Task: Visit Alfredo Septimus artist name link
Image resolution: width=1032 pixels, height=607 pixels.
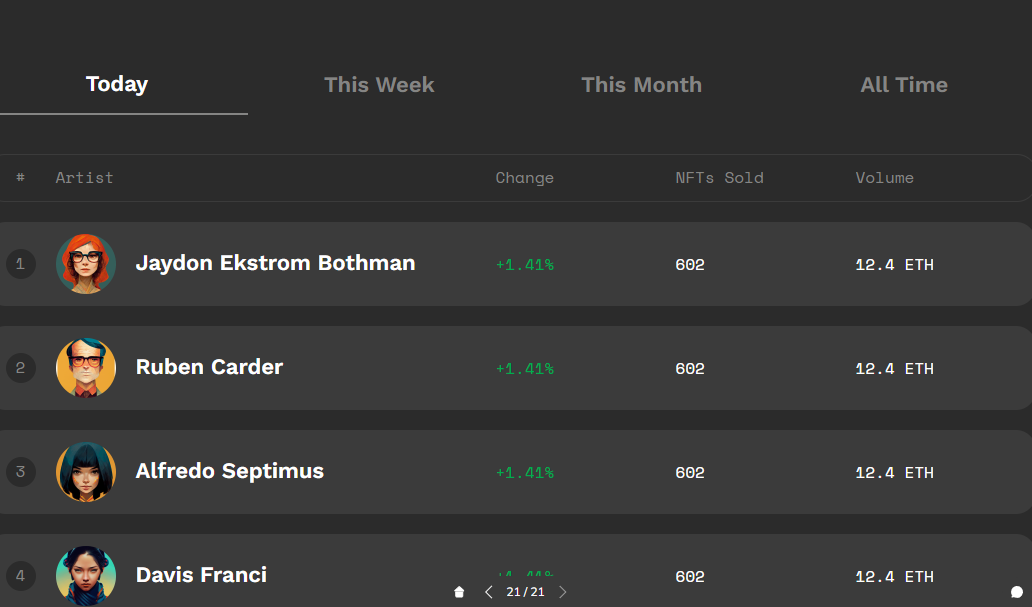Action: [x=230, y=471]
